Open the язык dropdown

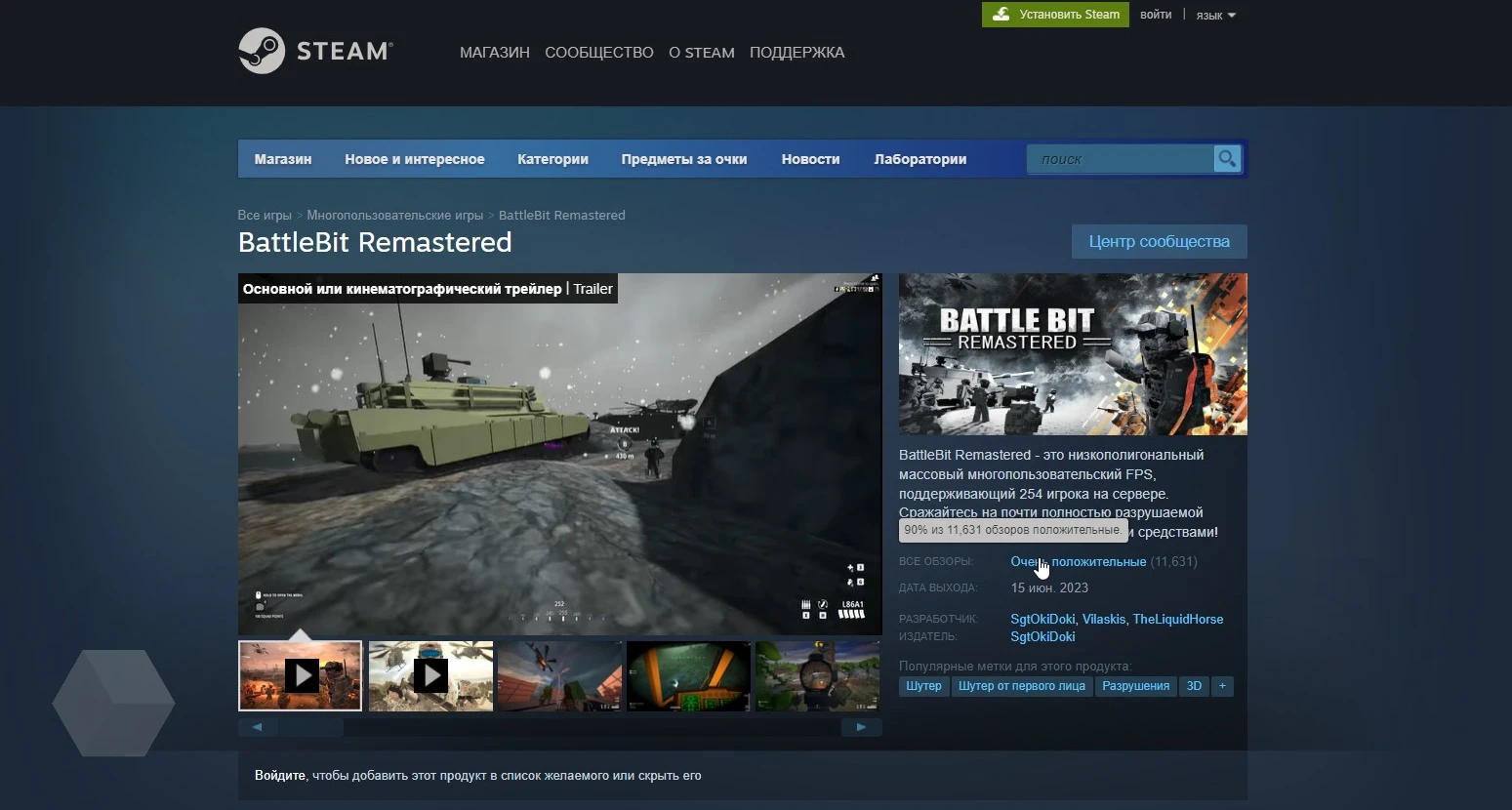point(1213,14)
